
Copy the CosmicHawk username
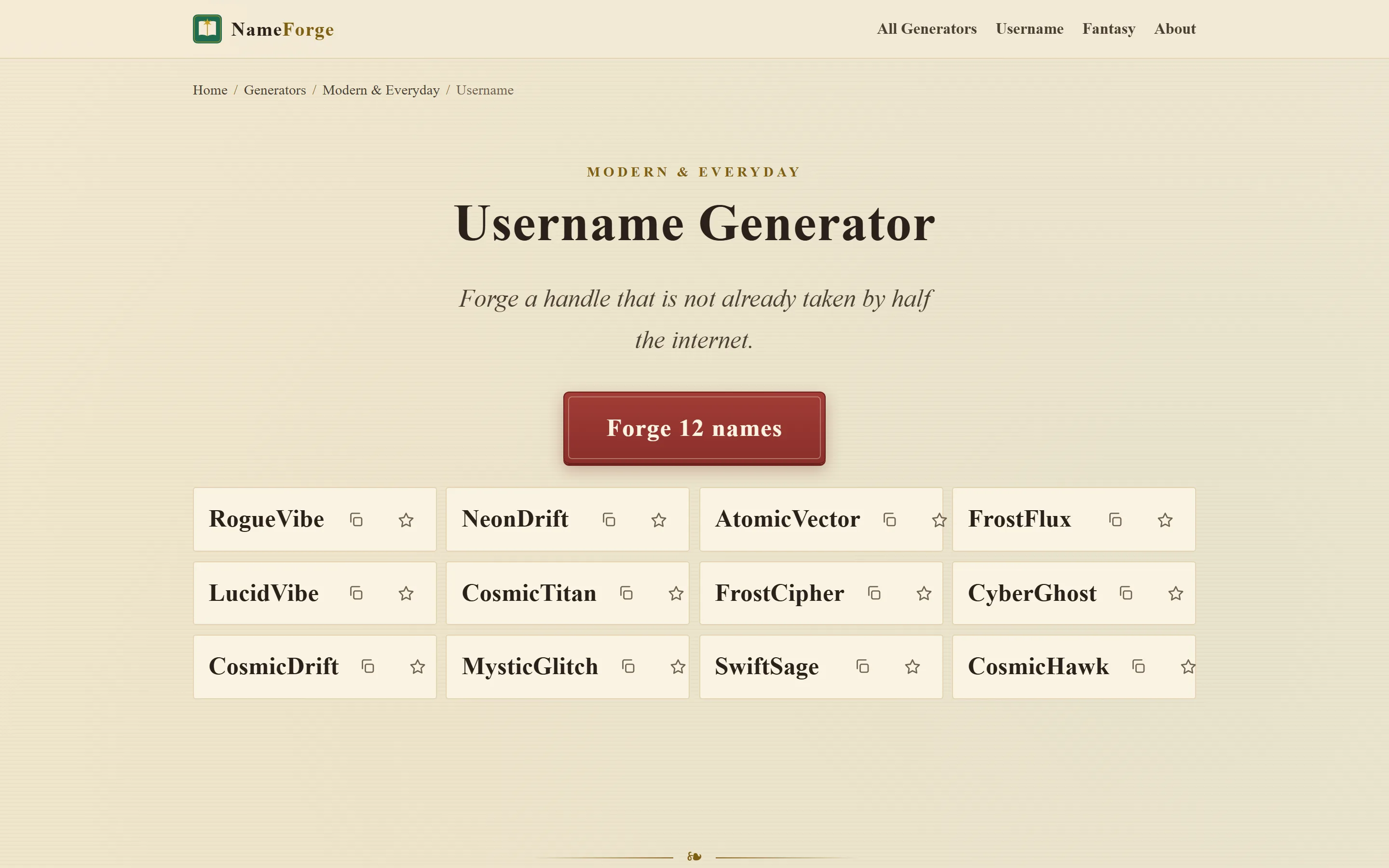coord(1139,666)
